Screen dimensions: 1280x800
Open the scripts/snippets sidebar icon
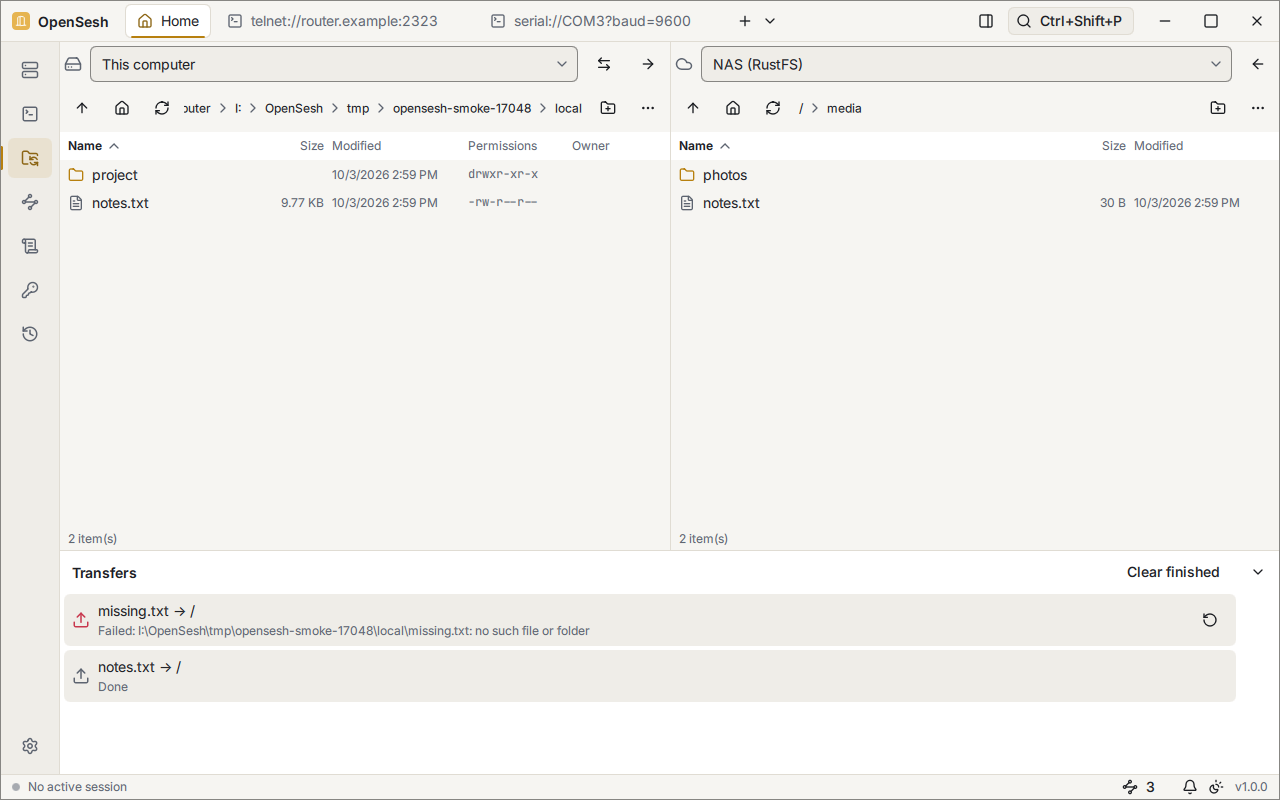[x=30, y=246]
